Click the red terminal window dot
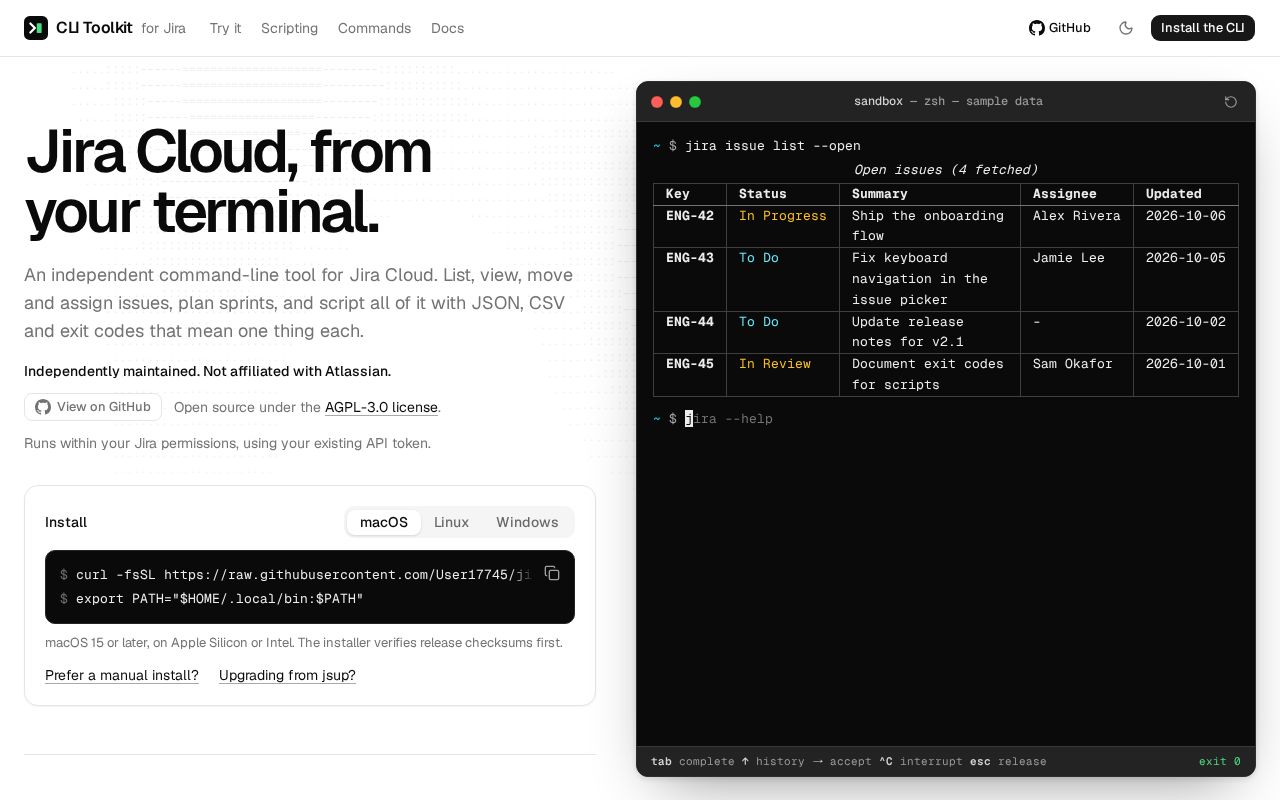 (657, 101)
